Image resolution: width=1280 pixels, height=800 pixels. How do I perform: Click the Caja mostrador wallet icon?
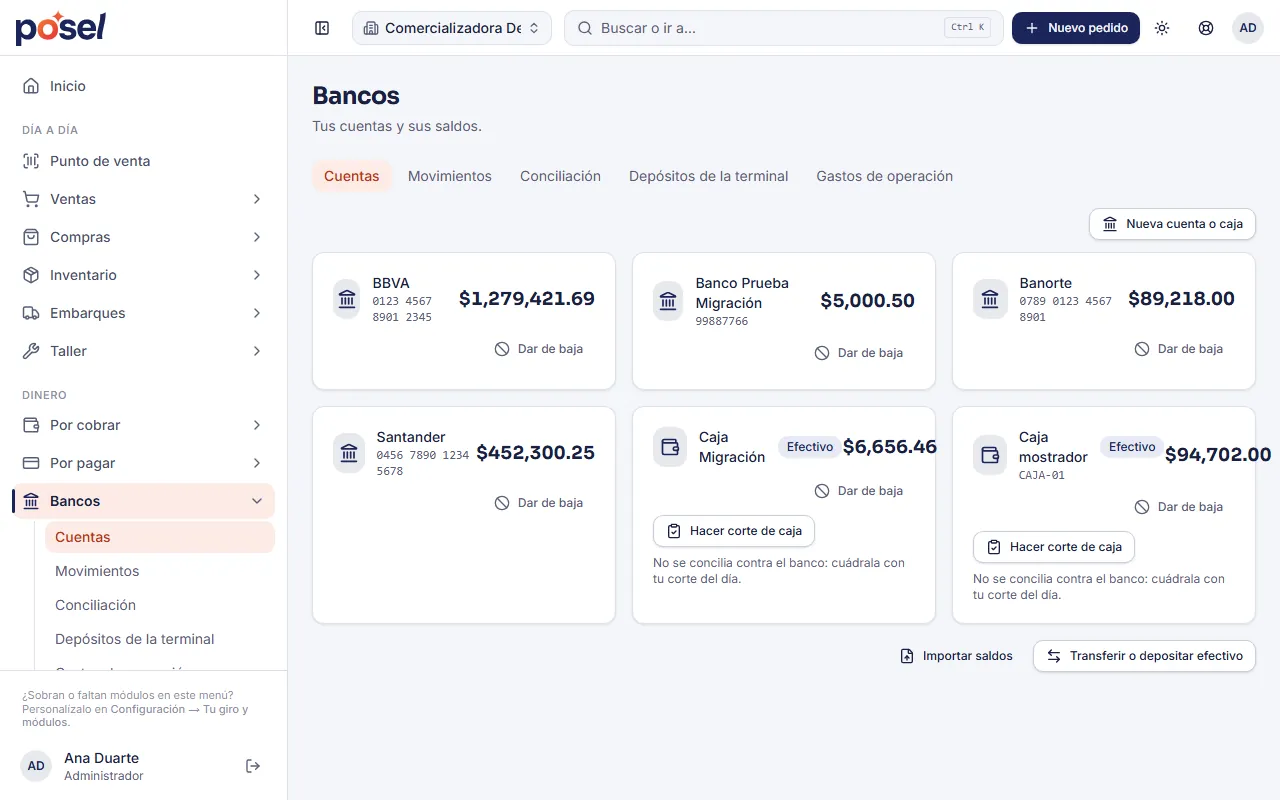(x=990, y=455)
